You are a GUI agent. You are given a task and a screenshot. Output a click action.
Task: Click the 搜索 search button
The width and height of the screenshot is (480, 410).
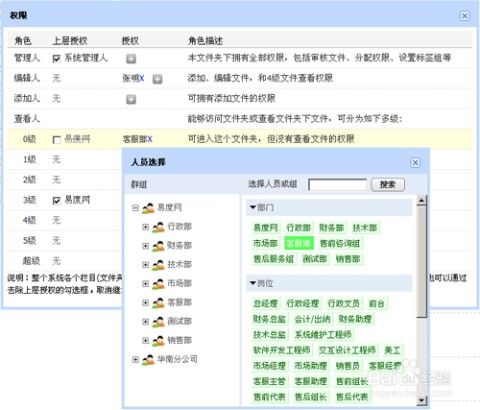coord(388,185)
